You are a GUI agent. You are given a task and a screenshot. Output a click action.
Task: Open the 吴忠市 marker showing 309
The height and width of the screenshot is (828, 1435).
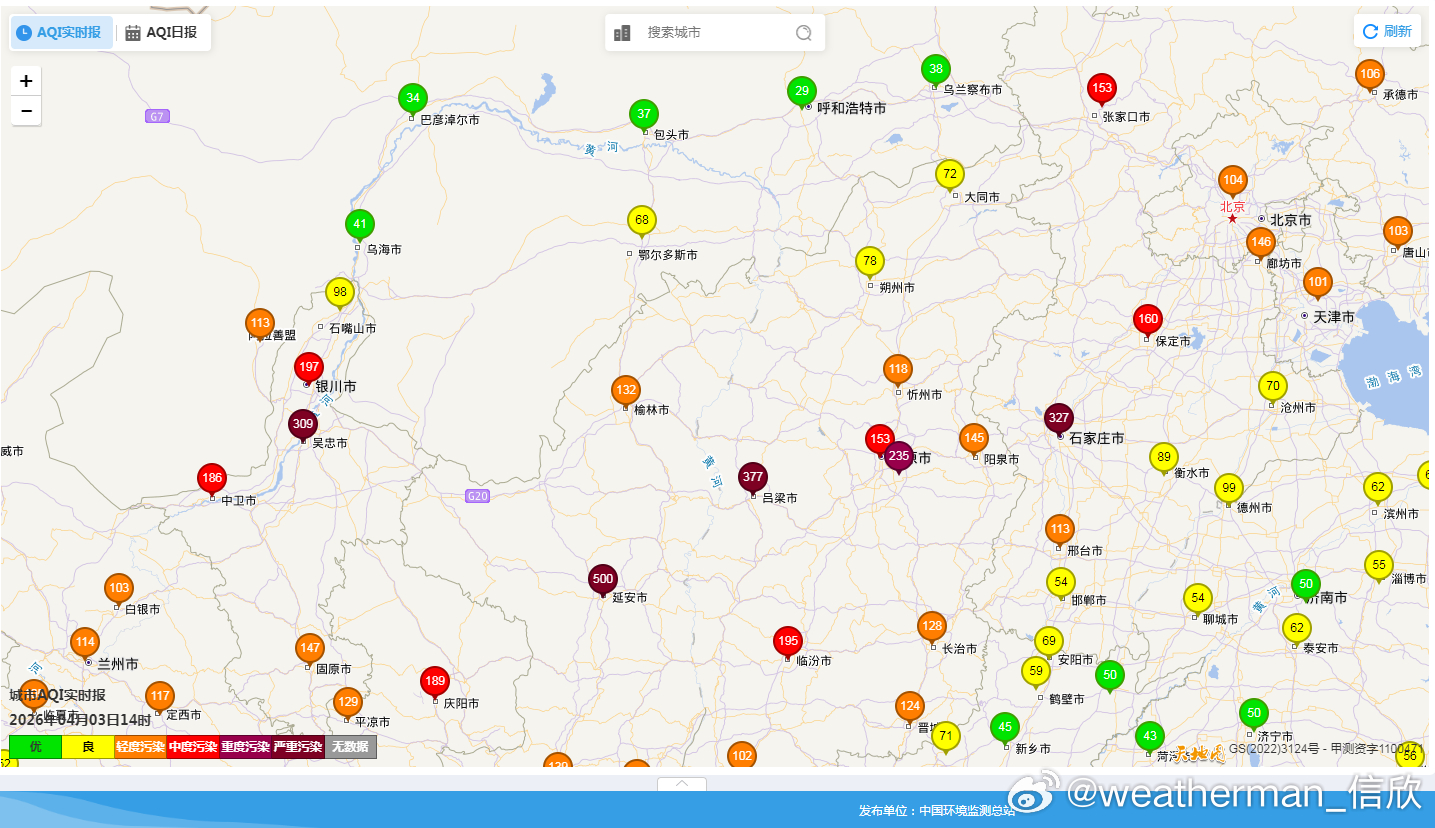(x=303, y=426)
